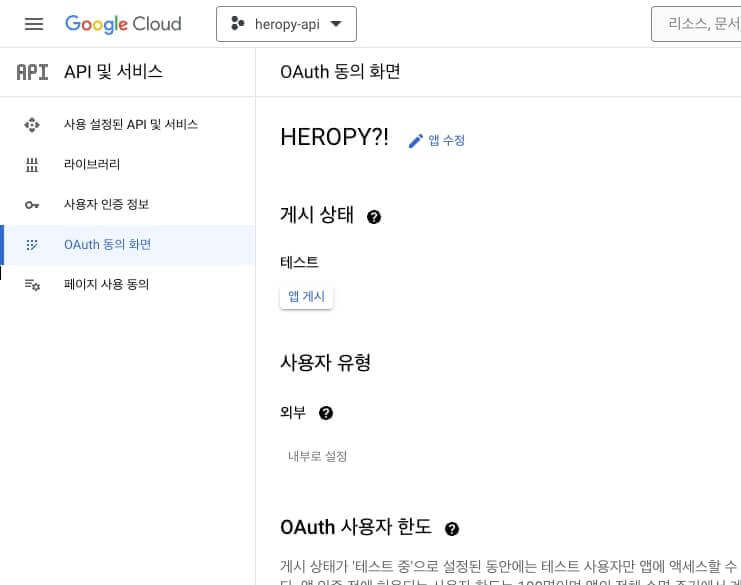Click the key icon for 사용자 인증 정보
This screenshot has width=741, height=585.
tap(32, 205)
